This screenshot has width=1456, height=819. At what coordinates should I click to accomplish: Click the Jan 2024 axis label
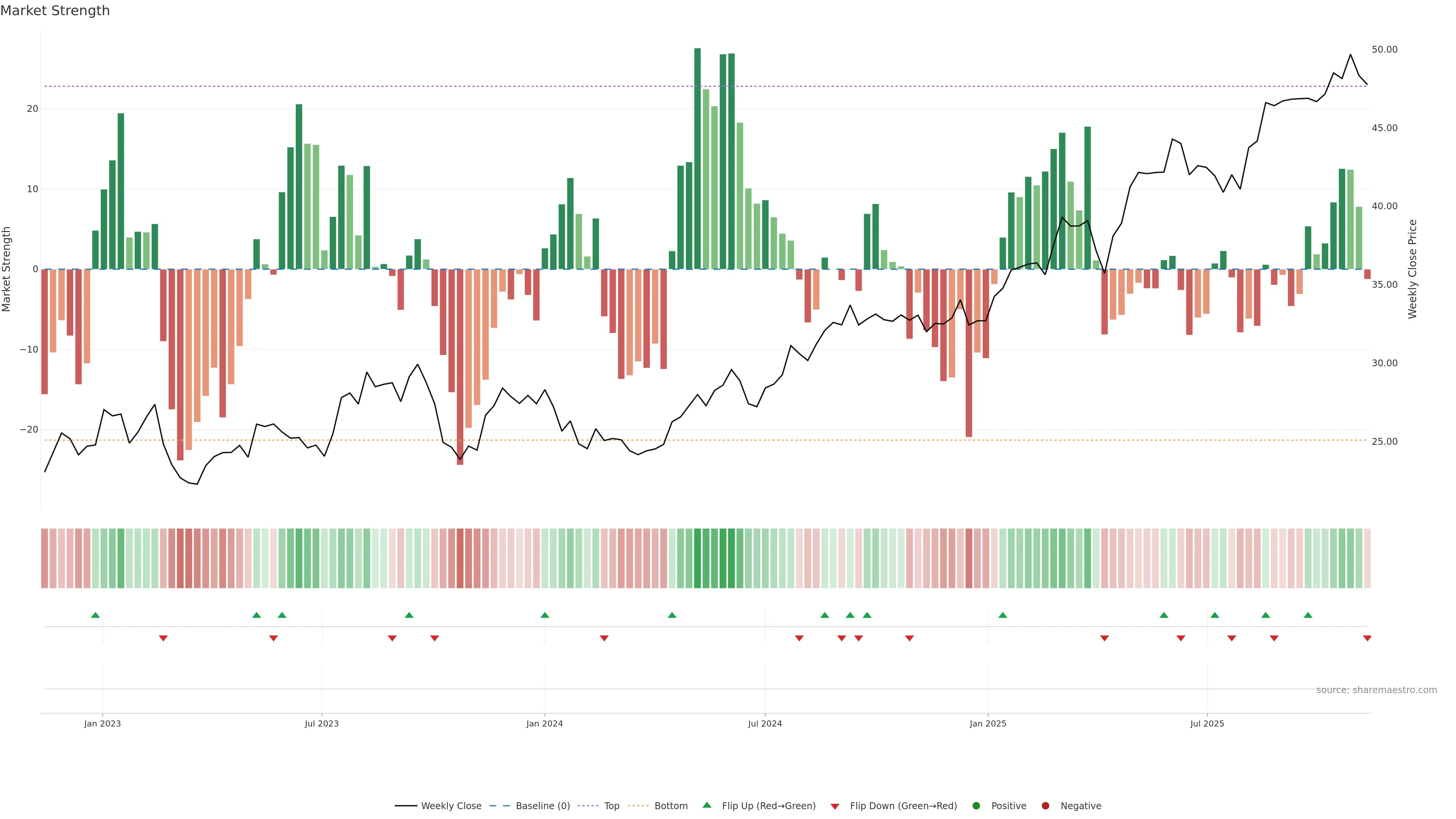click(x=544, y=723)
